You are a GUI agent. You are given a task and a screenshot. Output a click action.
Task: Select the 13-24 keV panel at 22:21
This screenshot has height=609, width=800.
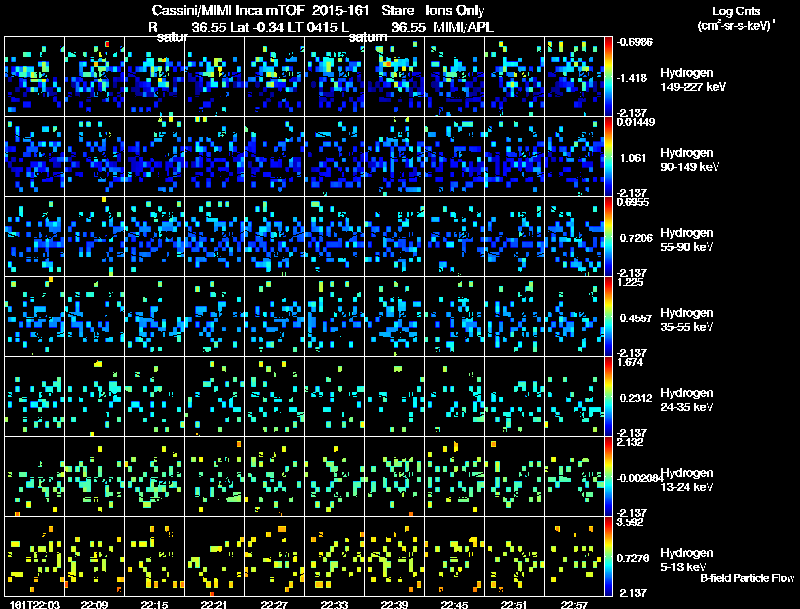(x=214, y=477)
